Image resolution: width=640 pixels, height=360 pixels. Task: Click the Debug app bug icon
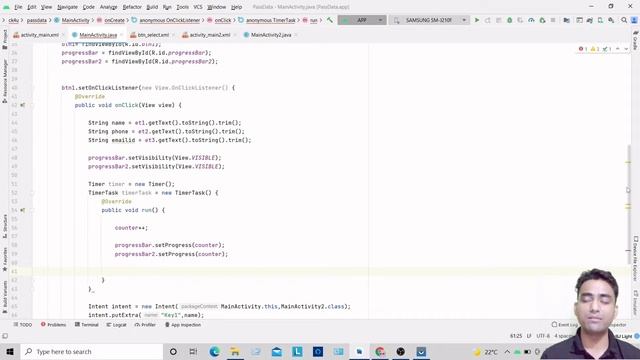pos(509,20)
